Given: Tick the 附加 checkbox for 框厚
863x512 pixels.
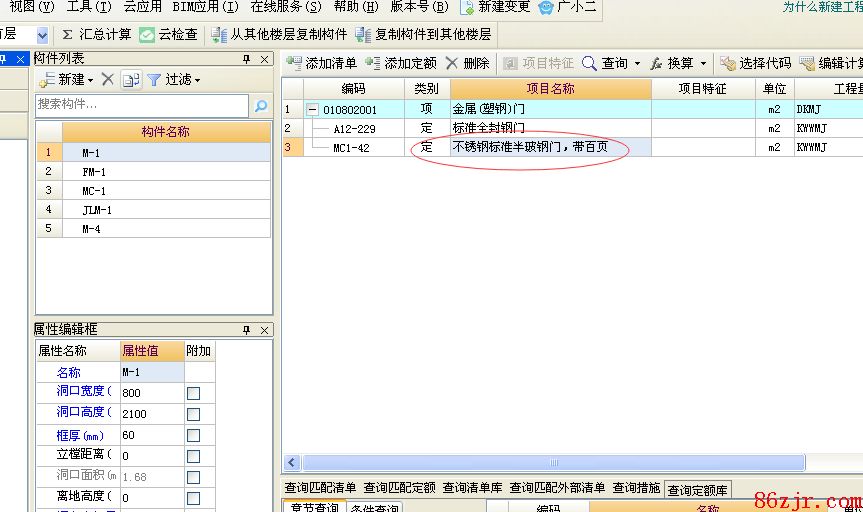Looking at the screenshot, I should pos(193,435).
